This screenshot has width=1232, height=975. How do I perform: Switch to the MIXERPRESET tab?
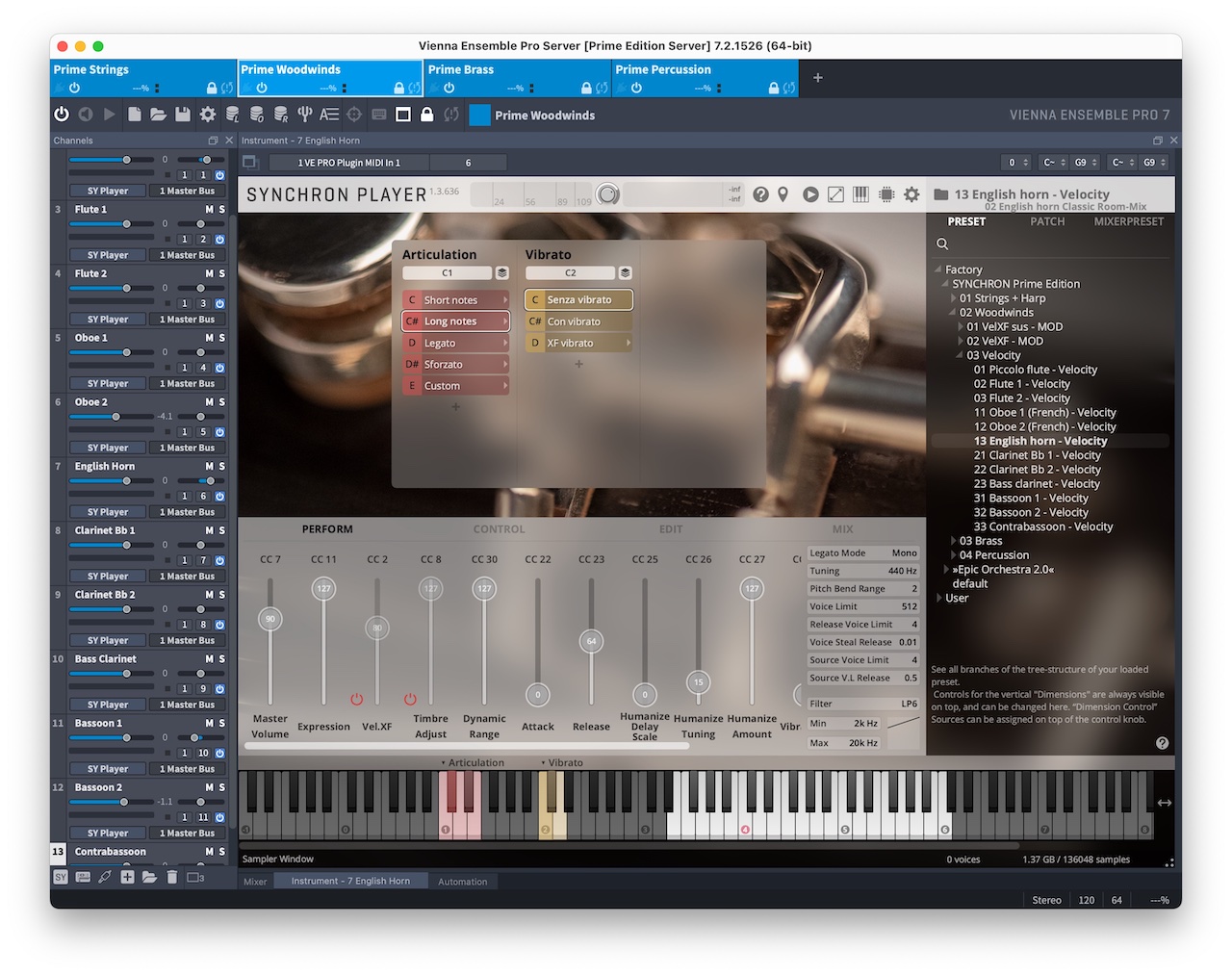point(1129,221)
